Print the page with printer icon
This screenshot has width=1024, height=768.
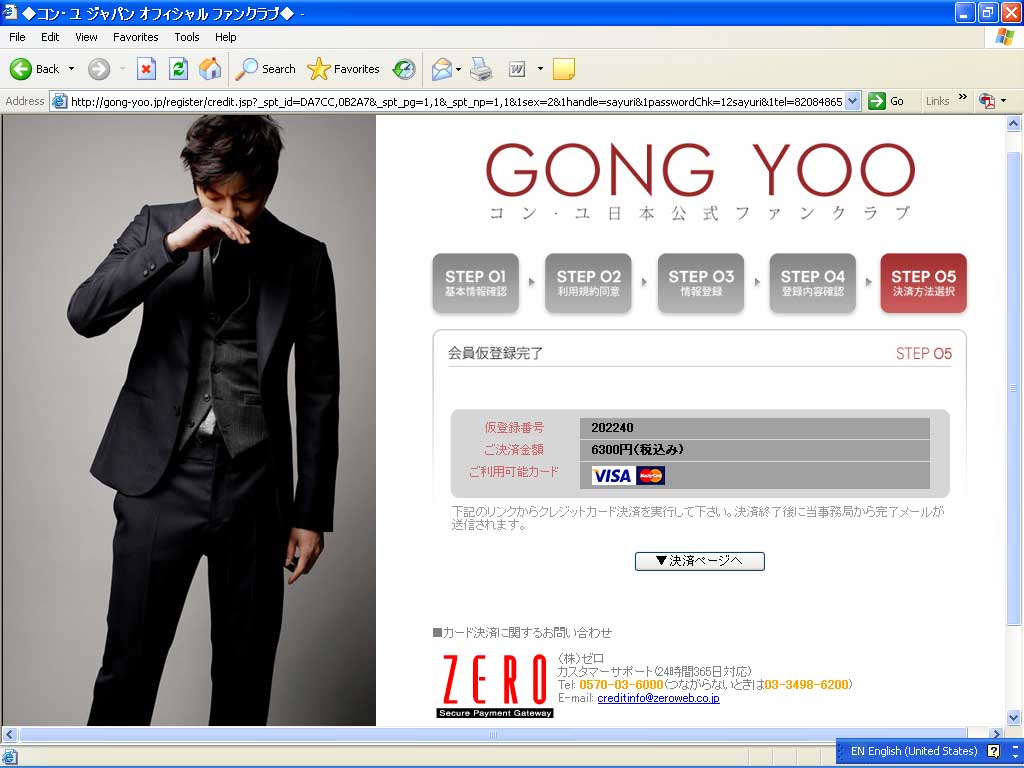click(481, 69)
